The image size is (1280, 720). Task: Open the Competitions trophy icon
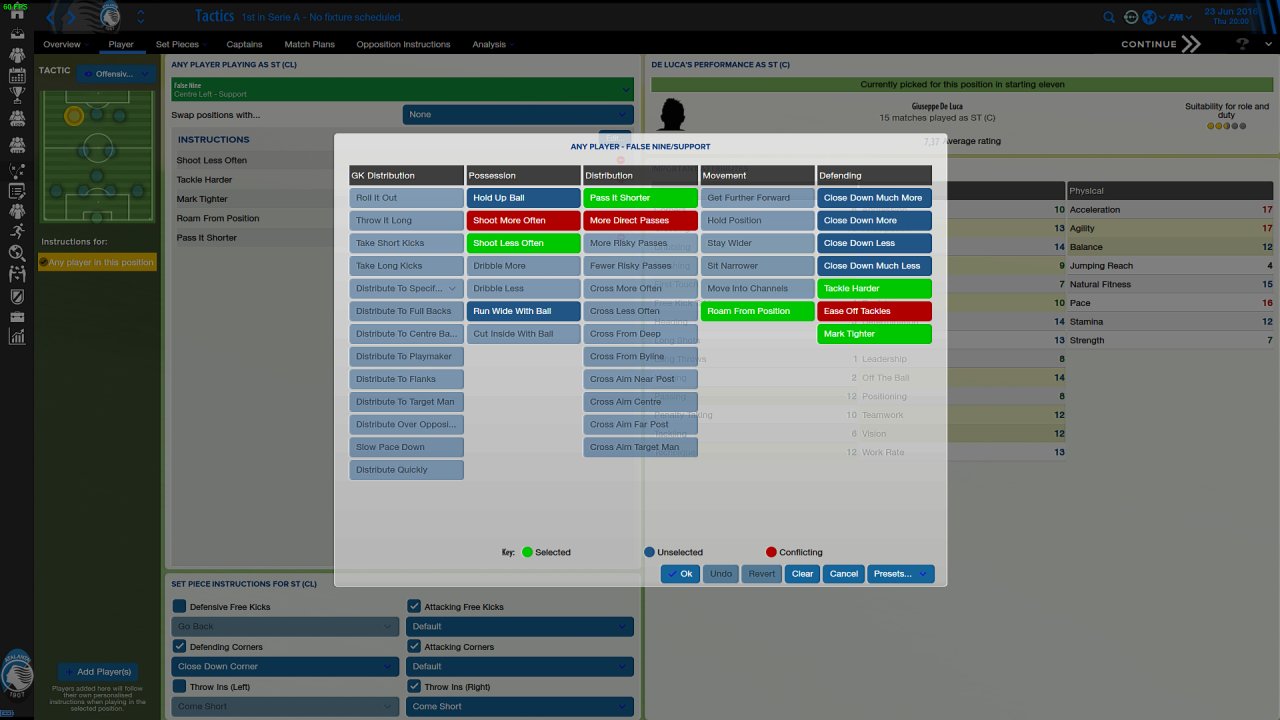pos(17,96)
